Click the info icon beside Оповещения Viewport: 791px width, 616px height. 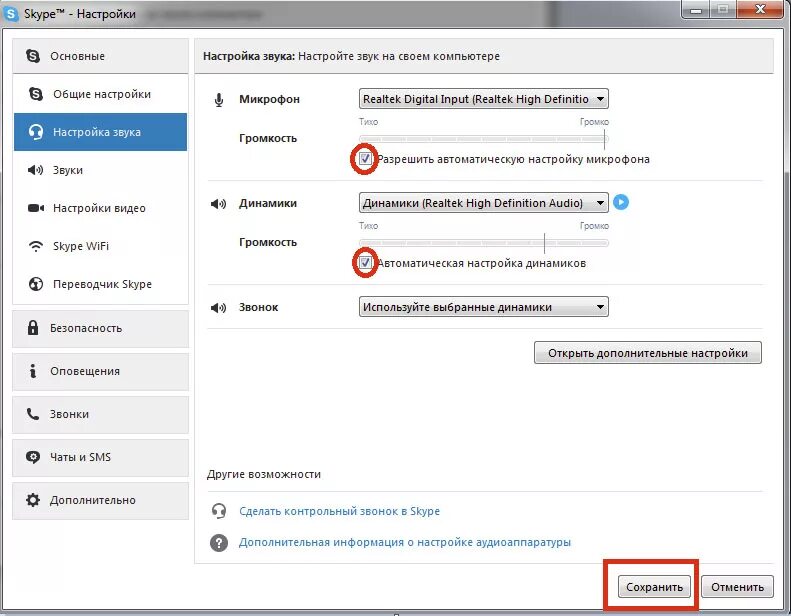click(x=33, y=371)
